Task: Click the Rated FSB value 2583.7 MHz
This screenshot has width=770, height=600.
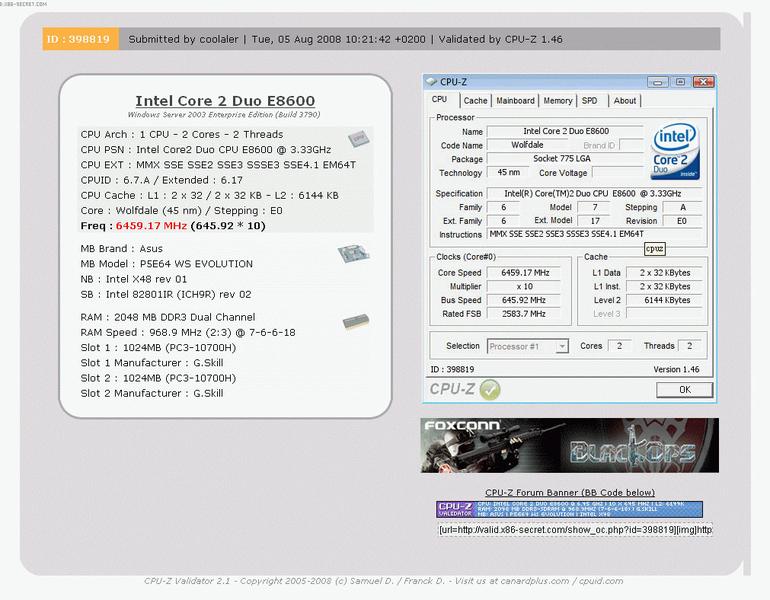Action: tap(525, 314)
